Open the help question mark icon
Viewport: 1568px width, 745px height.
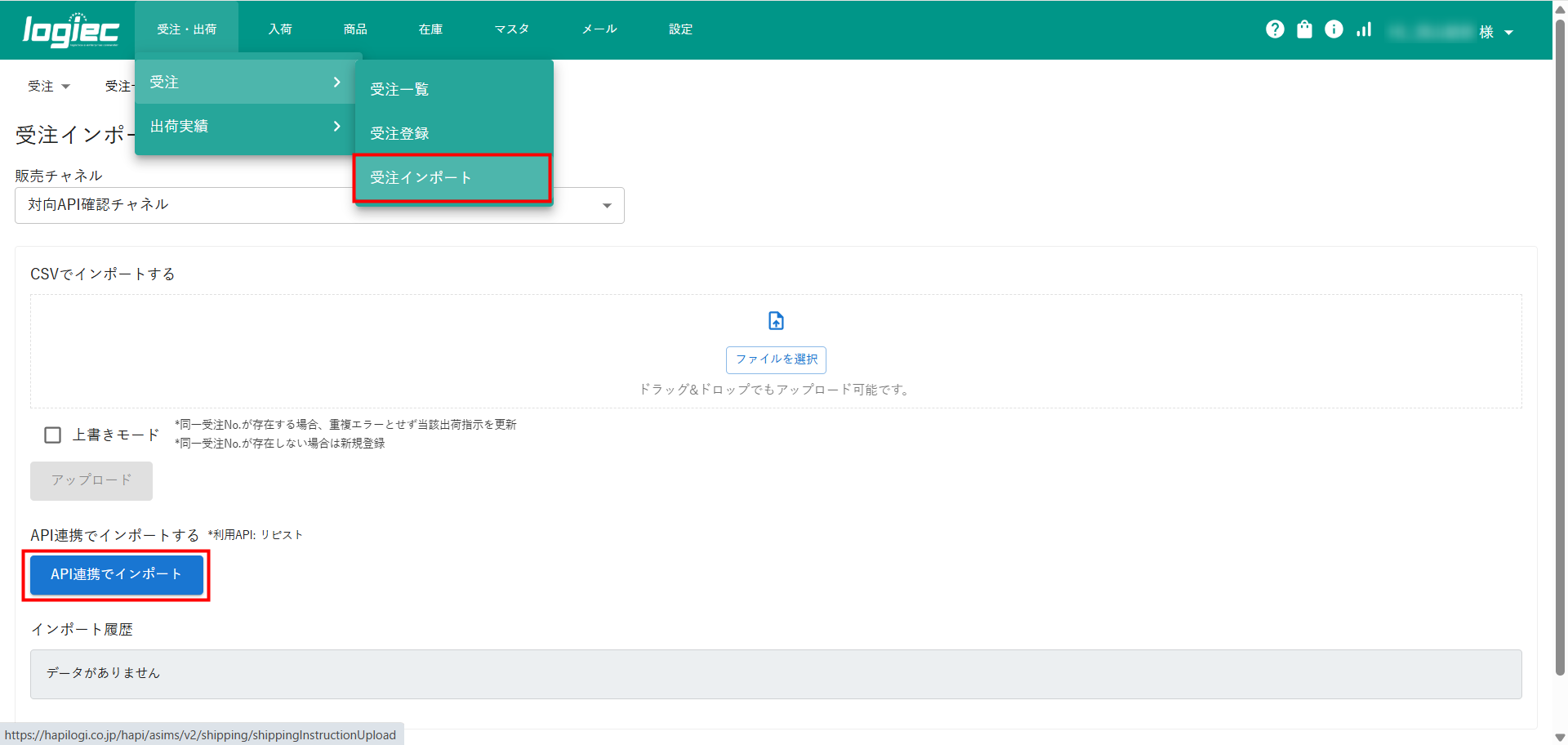coord(1275,29)
